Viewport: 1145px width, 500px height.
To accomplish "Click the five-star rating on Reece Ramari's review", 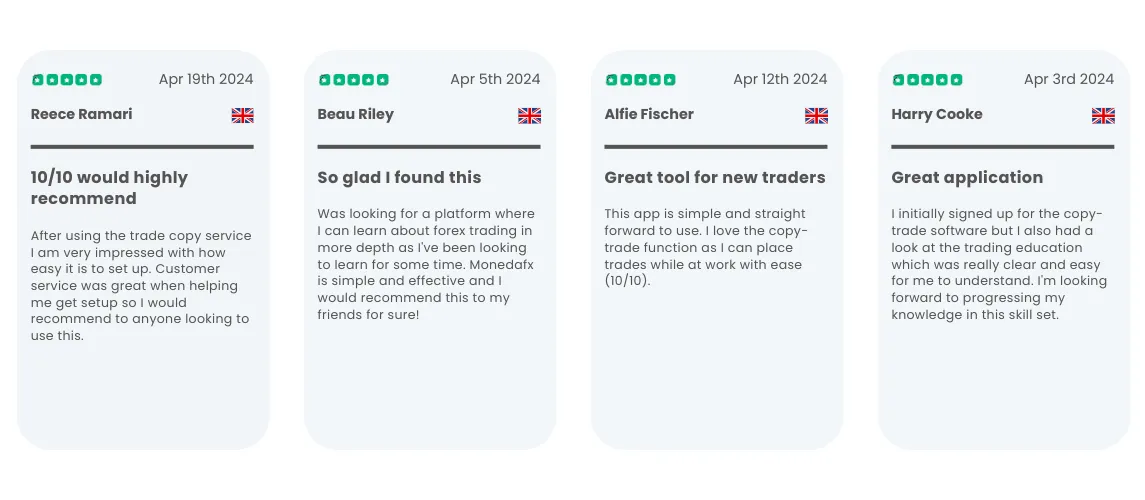I will (x=67, y=80).
